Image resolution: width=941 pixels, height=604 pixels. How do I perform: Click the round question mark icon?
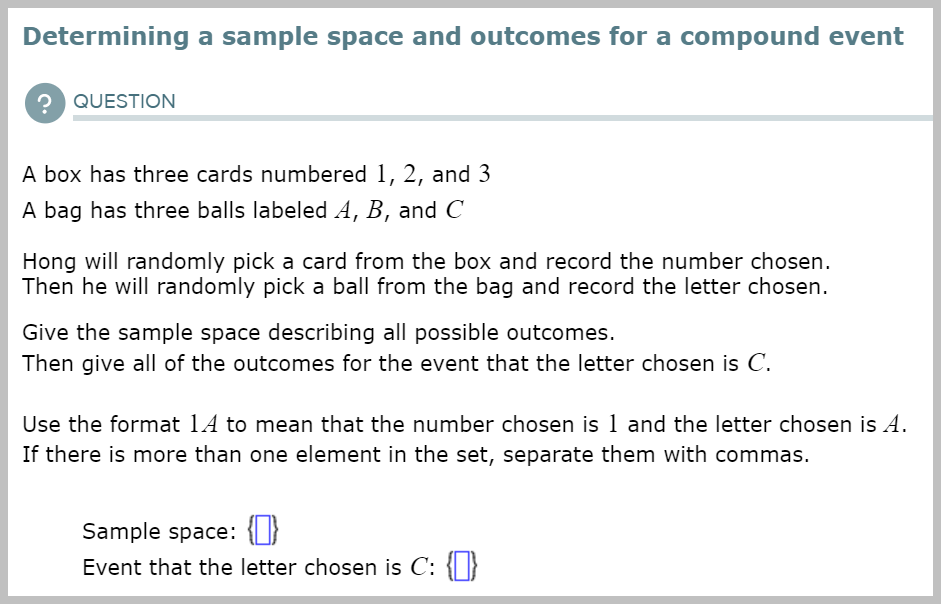click(x=45, y=103)
